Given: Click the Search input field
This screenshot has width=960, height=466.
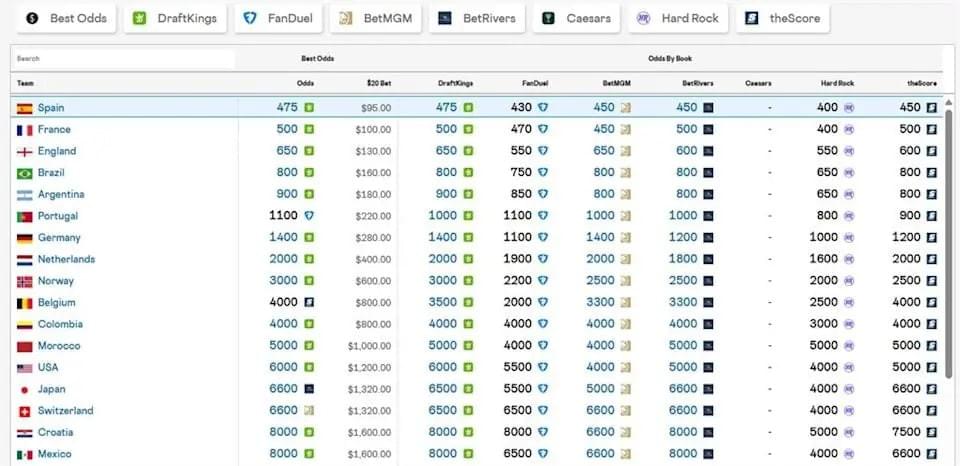Looking at the screenshot, I should click(124, 59).
